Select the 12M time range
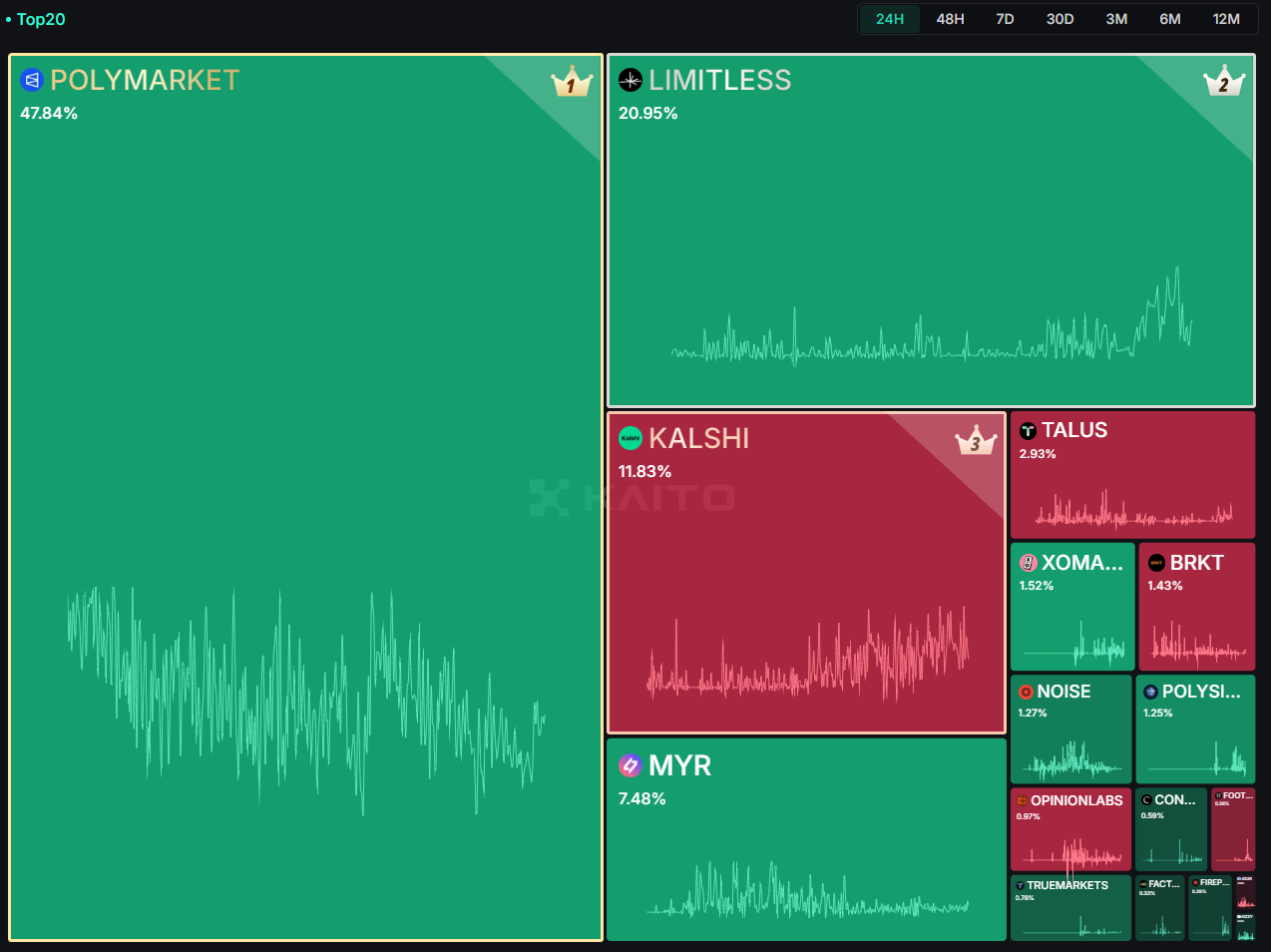This screenshot has width=1271, height=952. [1226, 19]
